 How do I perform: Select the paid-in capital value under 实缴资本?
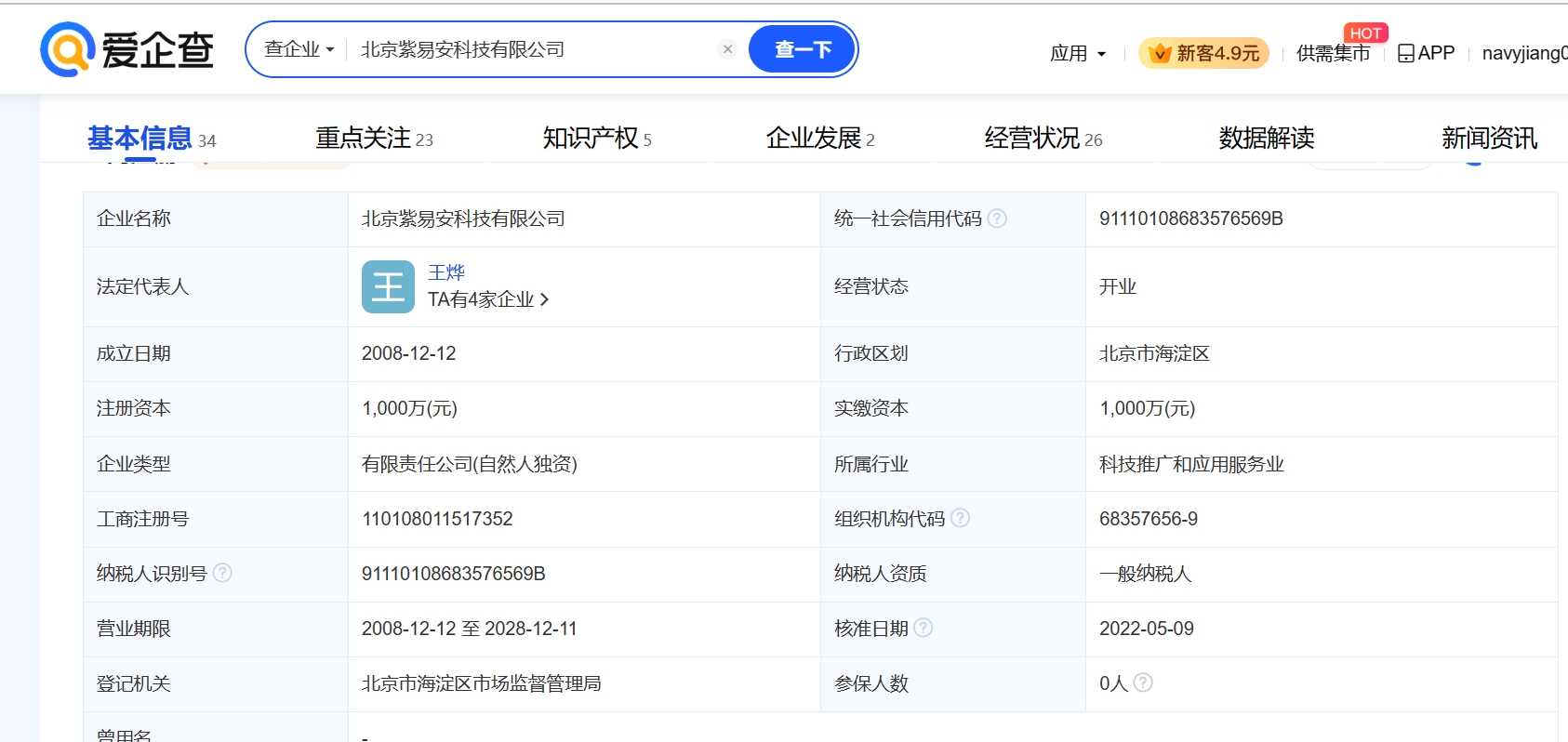(1147, 408)
